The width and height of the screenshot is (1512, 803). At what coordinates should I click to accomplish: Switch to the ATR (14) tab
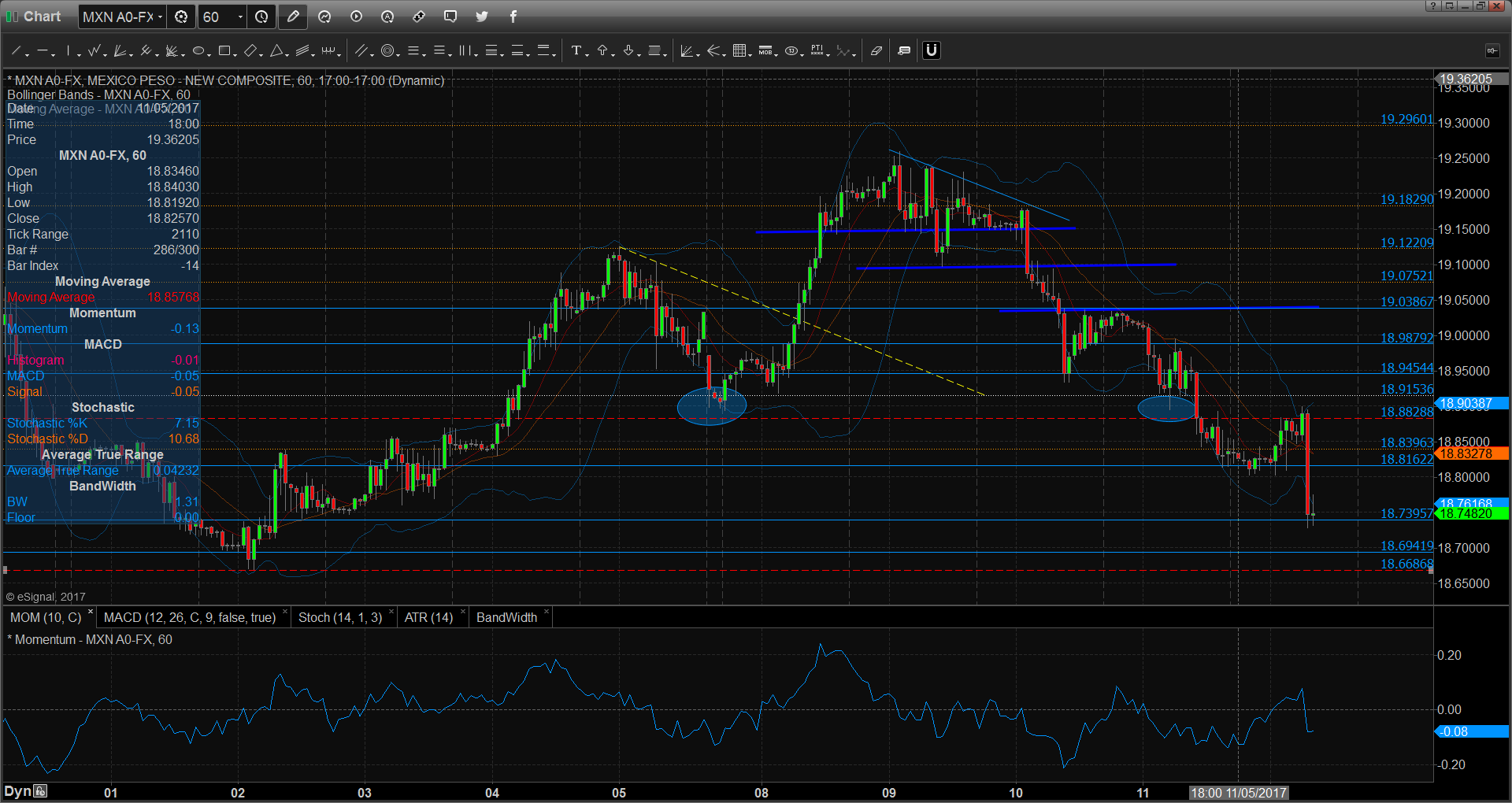click(x=428, y=618)
